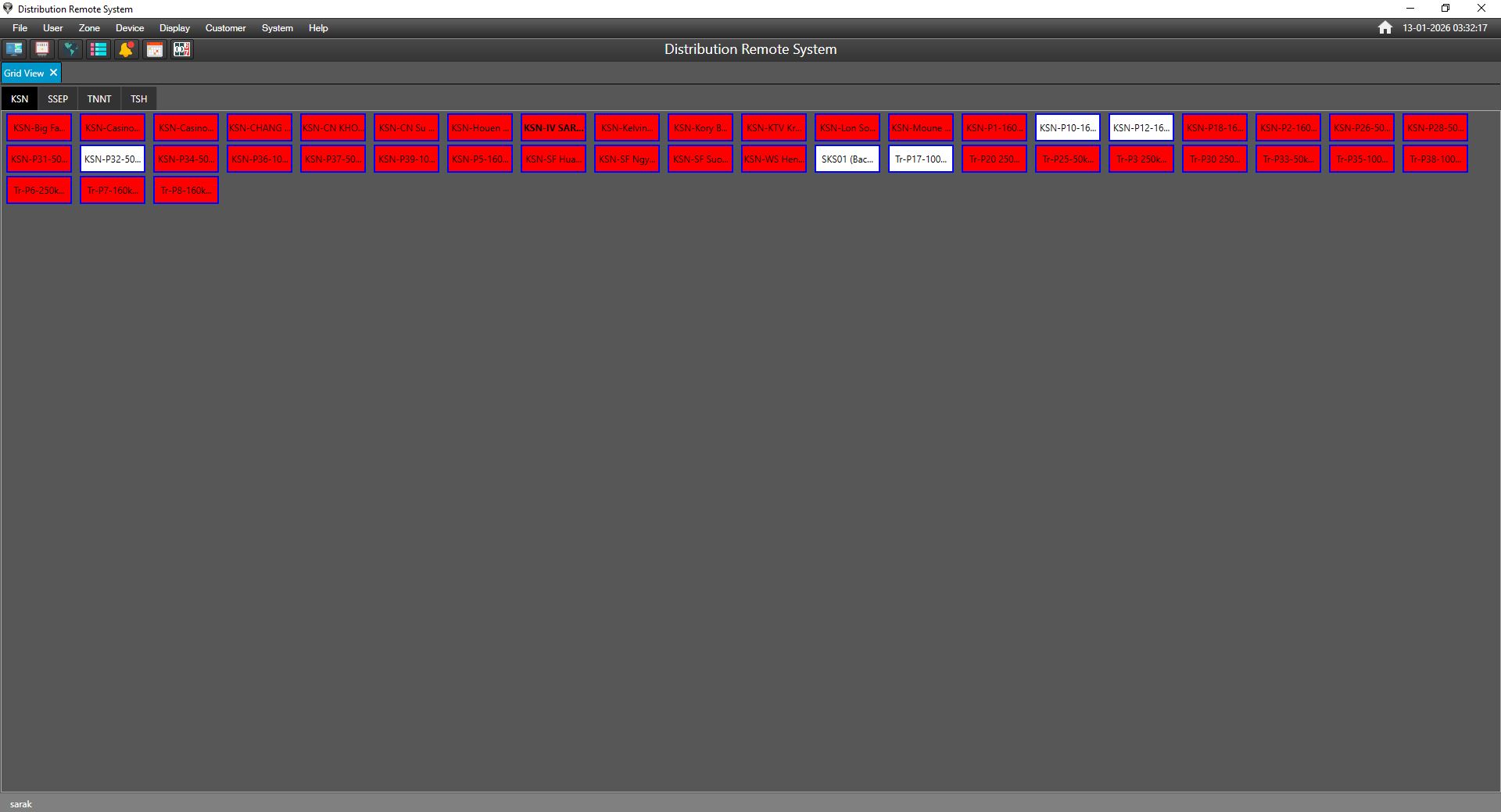This screenshot has height=812, width=1501.
Task: Click the red KSN-Big Fa device tile
Action: (x=38, y=127)
